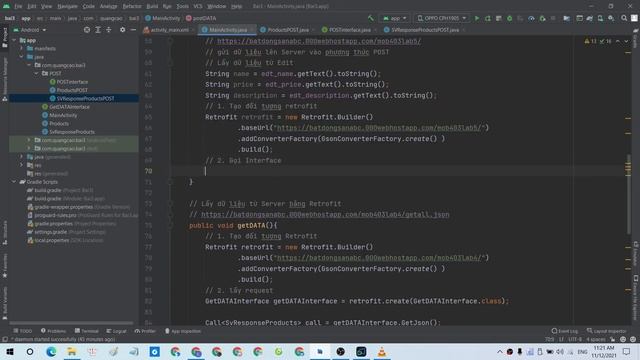640x360 pixels.
Task: Open the app run configuration dropdown
Action: tap(394, 18)
